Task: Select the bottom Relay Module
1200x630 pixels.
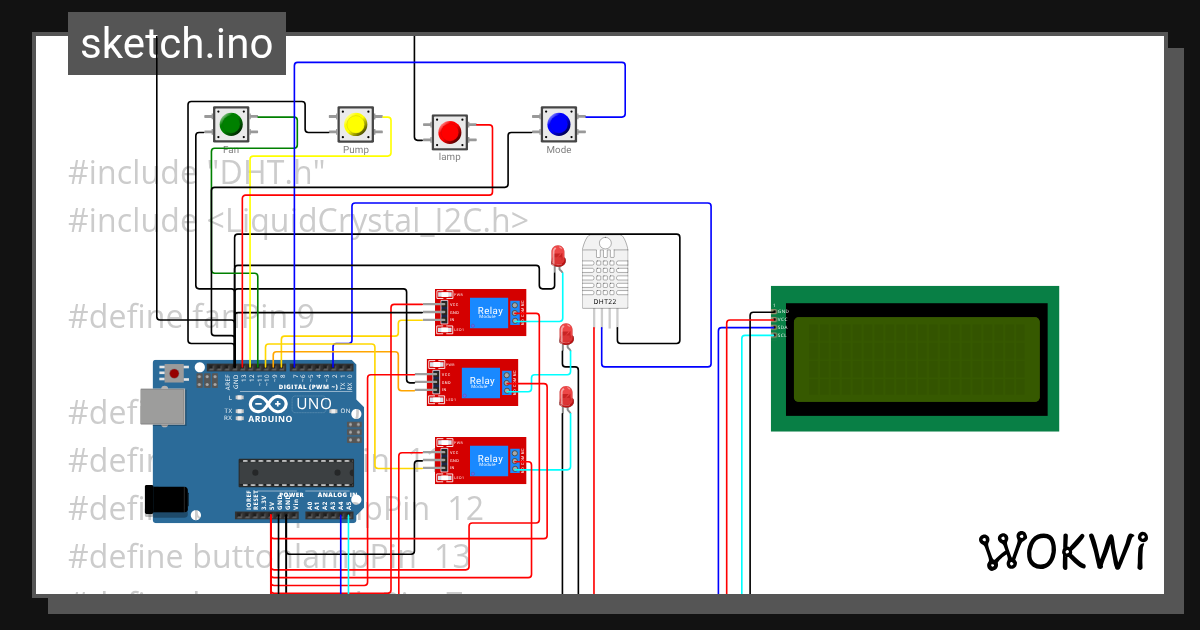Action: click(x=480, y=460)
